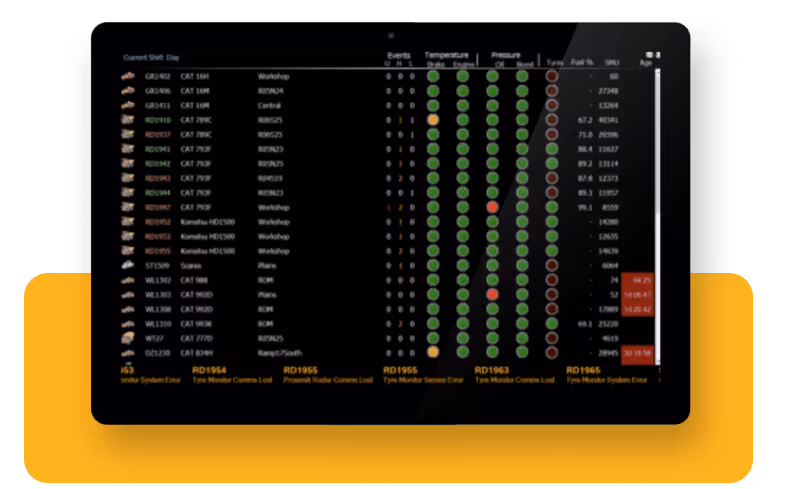
Task: Click the amber brake temperature indicator in DZ1220 row
Action: point(433,352)
